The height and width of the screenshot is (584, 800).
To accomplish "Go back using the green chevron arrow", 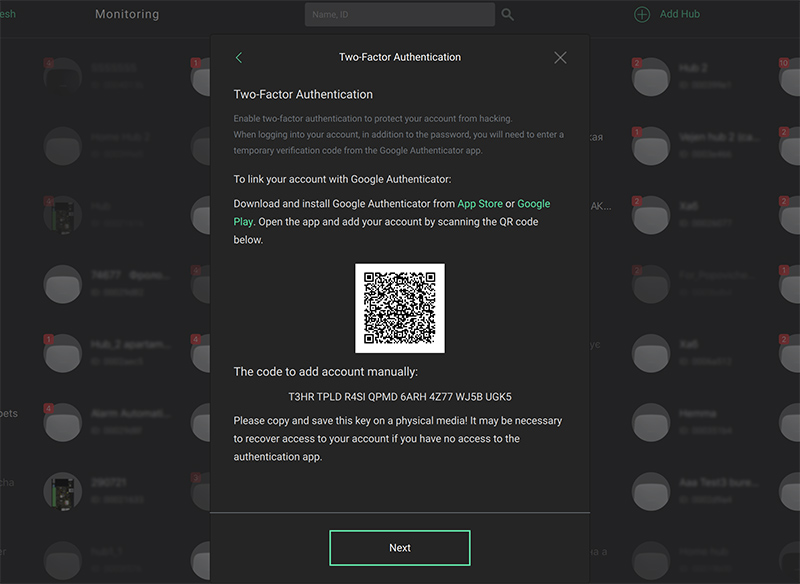I will click(239, 58).
